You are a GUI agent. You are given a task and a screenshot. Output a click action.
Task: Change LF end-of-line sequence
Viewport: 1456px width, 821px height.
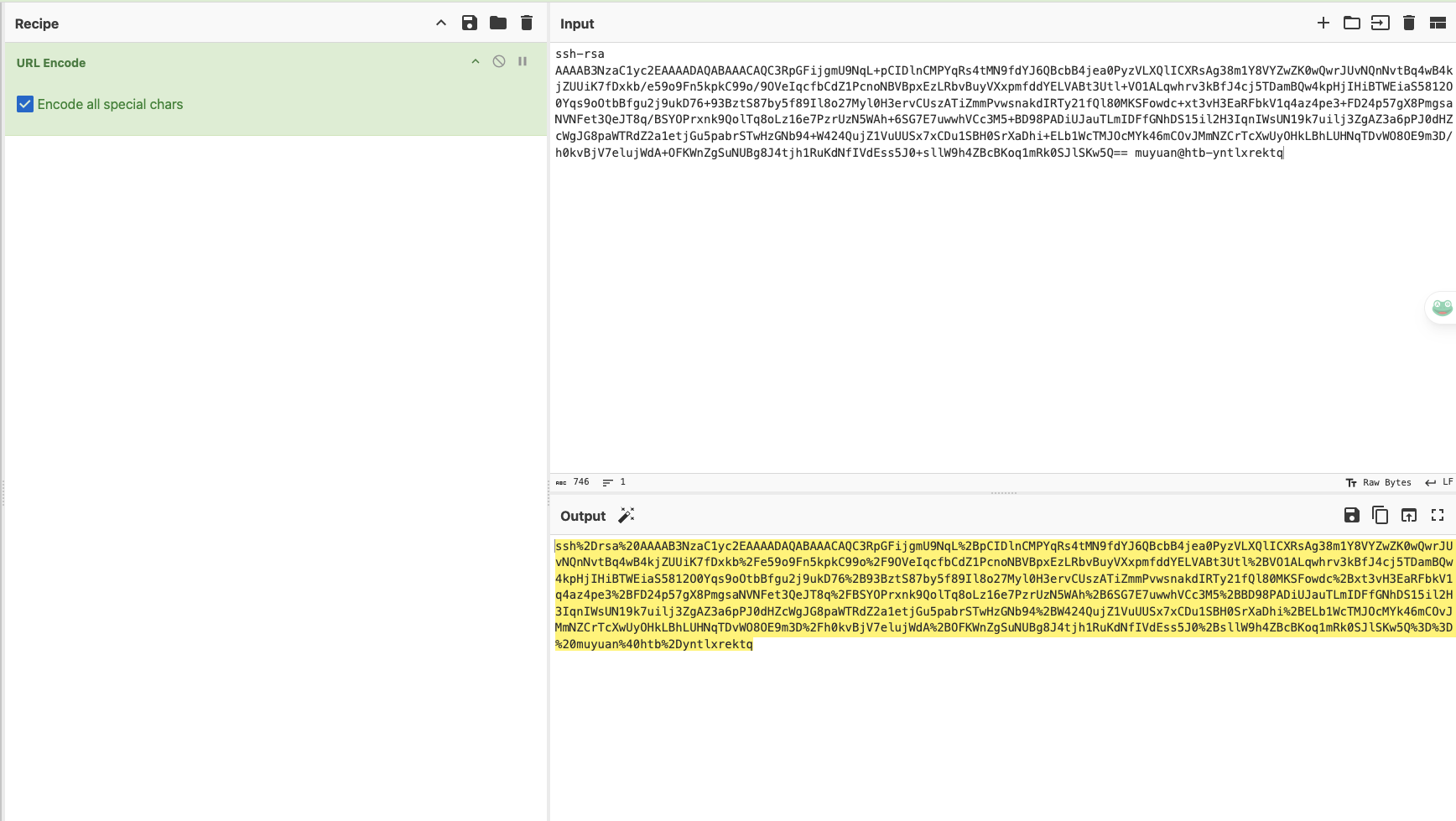click(1439, 483)
